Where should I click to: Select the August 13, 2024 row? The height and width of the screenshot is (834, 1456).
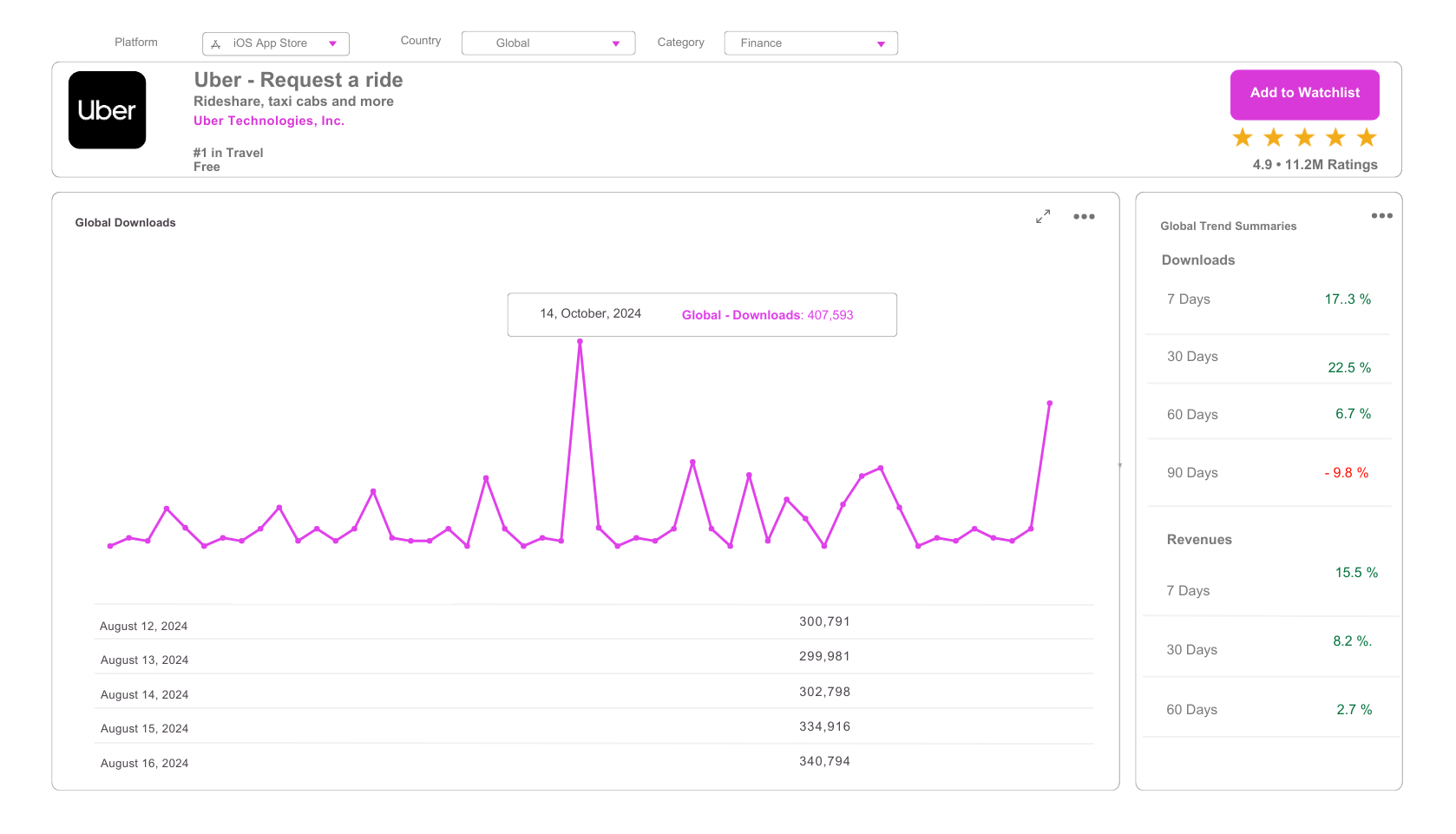pos(594,657)
